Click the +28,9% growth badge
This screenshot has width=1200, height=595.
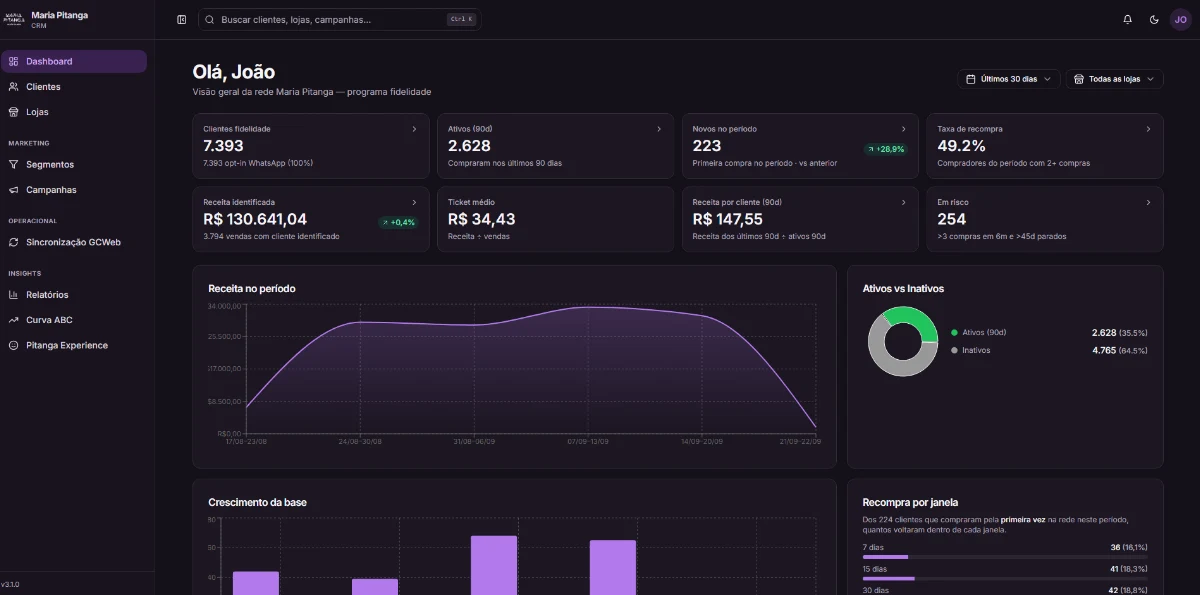(x=886, y=149)
